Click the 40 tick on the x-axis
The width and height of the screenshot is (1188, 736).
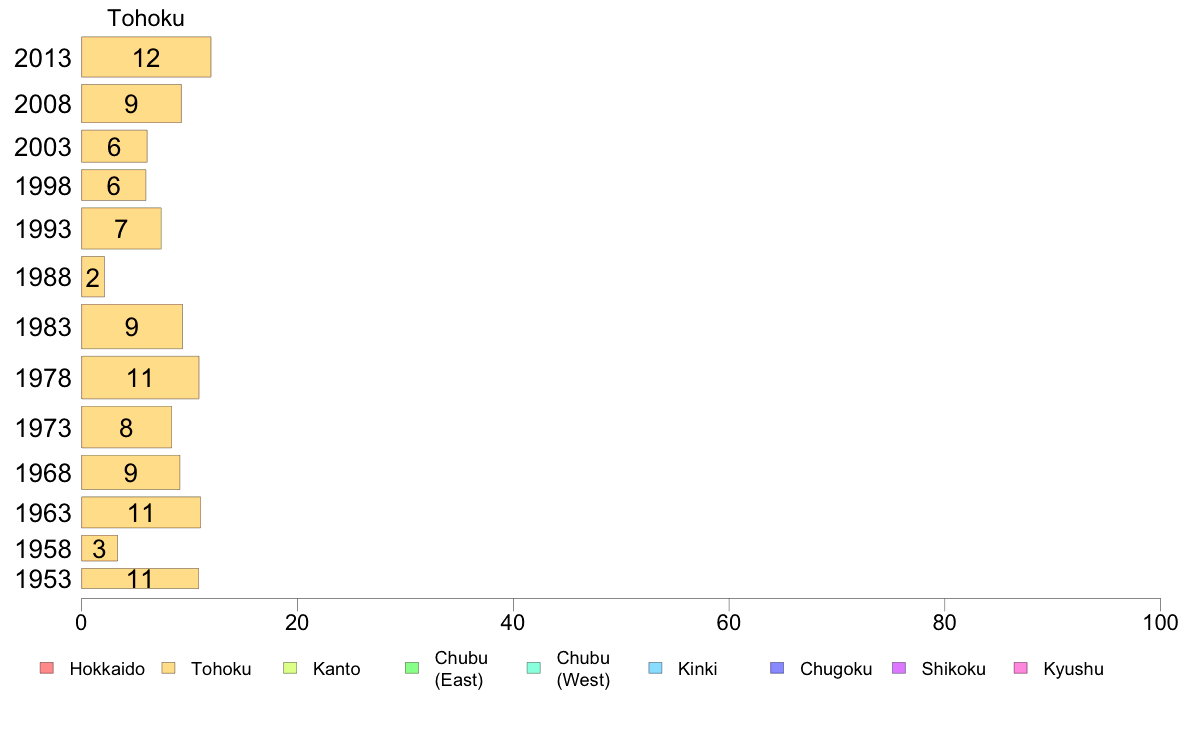pos(513,622)
